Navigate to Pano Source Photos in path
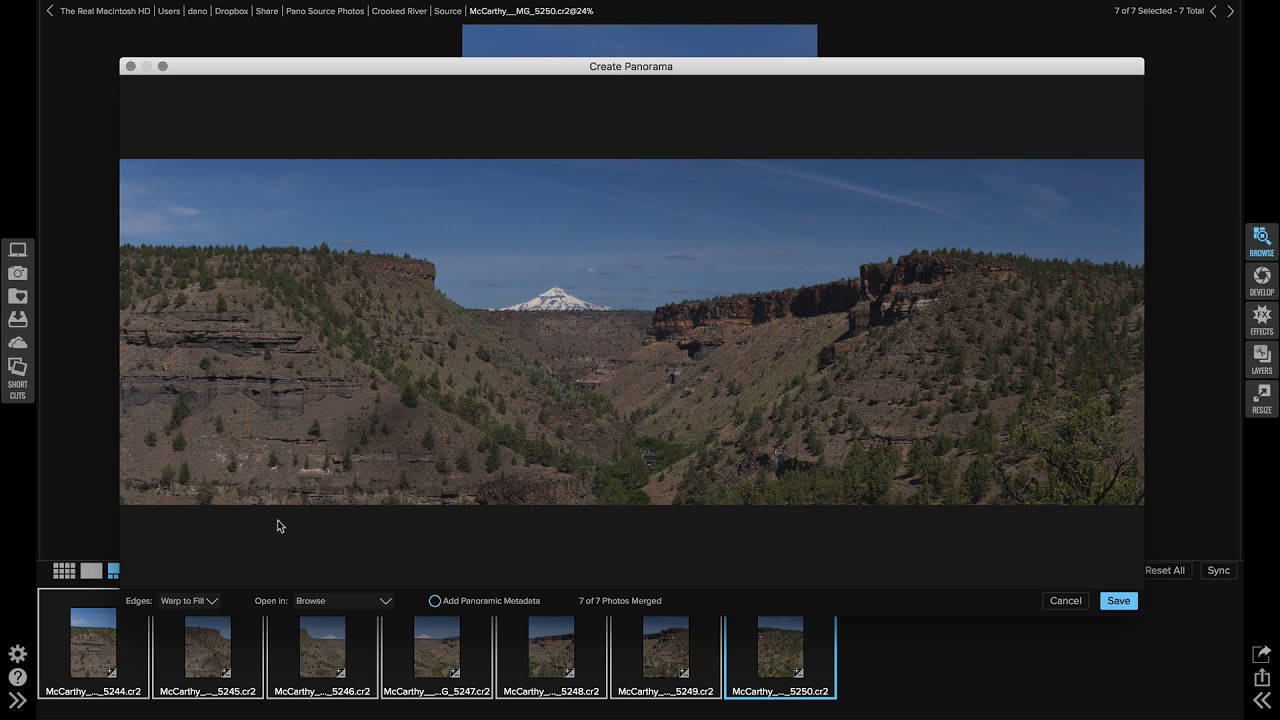Image resolution: width=1280 pixels, height=720 pixels. [x=325, y=11]
